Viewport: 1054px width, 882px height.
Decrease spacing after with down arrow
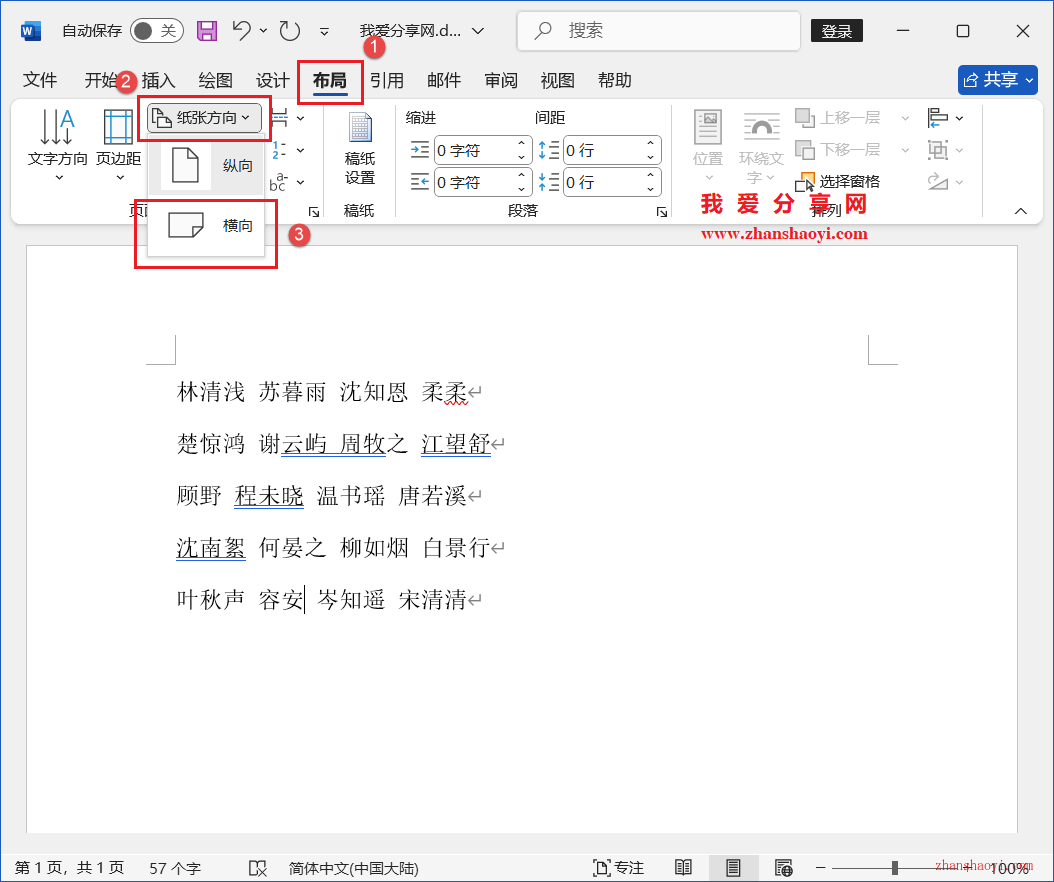[x=651, y=190]
